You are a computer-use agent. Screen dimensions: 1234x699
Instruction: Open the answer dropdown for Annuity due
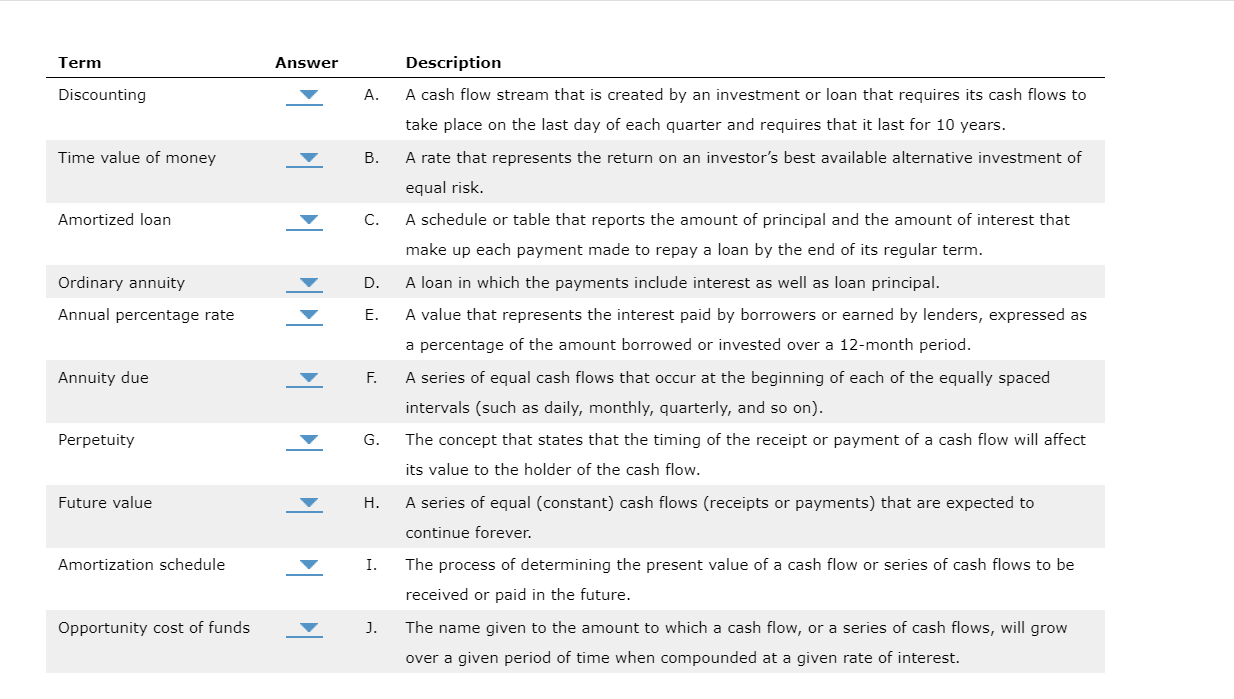tap(305, 379)
